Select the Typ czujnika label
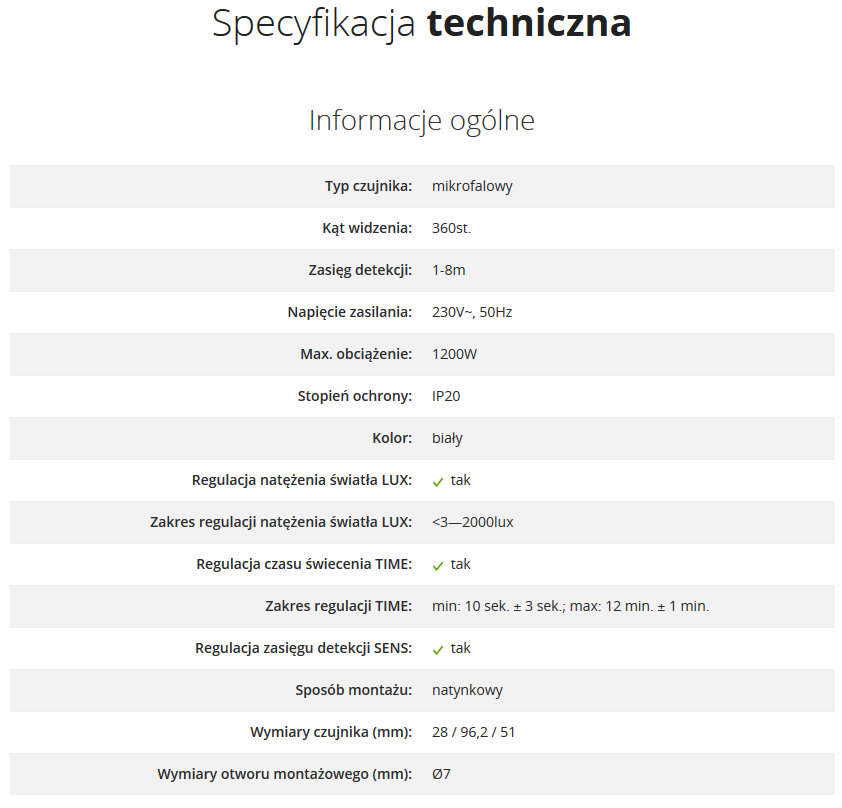 click(x=368, y=186)
